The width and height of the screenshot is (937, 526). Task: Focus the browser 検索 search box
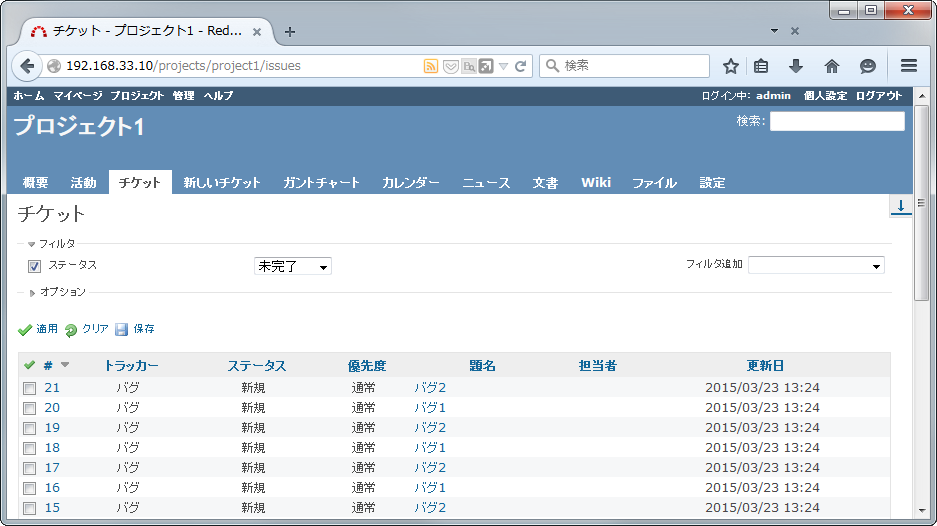pos(624,66)
